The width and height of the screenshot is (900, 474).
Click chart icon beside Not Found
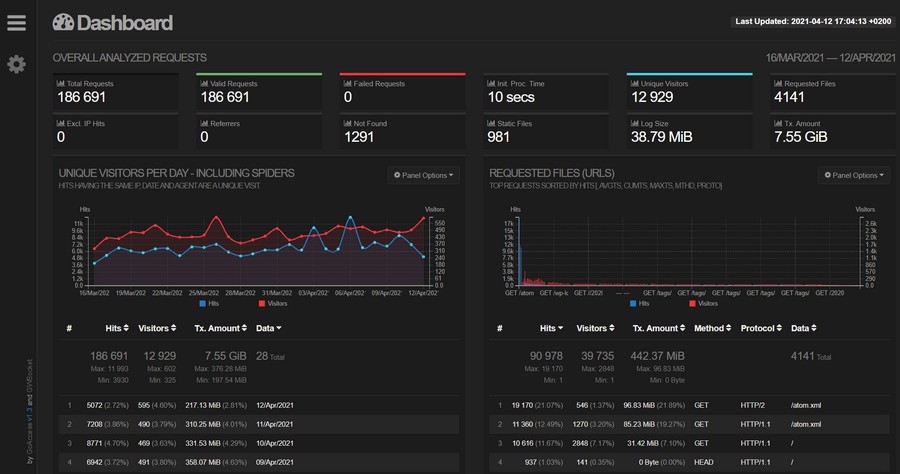(x=347, y=123)
